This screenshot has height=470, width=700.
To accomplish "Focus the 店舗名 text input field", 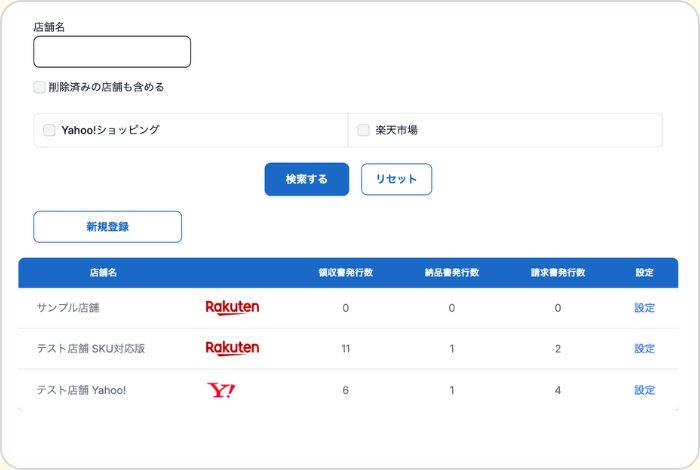I will (112, 52).
